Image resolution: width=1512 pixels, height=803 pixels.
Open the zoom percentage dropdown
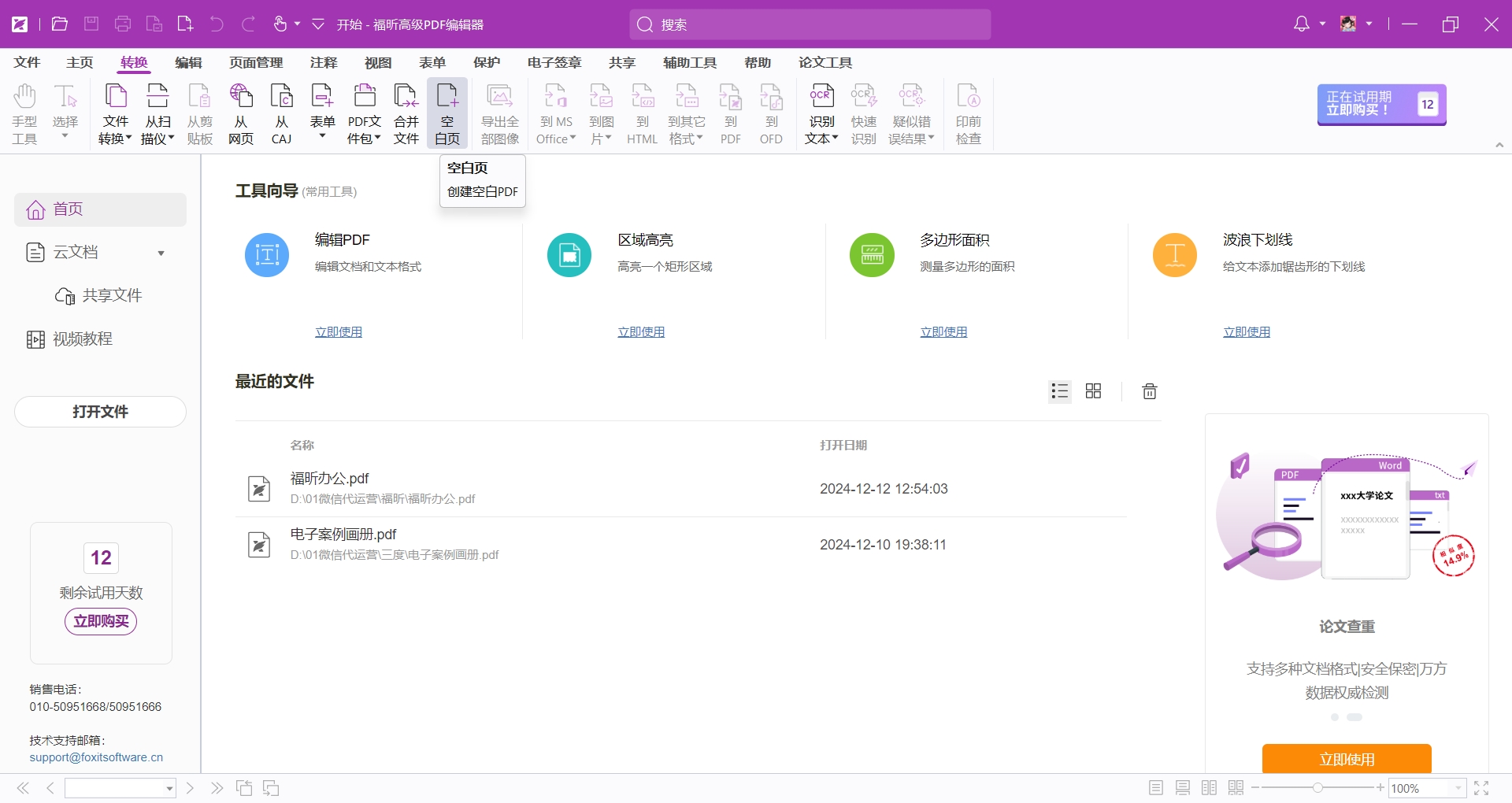pyautogui.click(x=1458, y=788)
